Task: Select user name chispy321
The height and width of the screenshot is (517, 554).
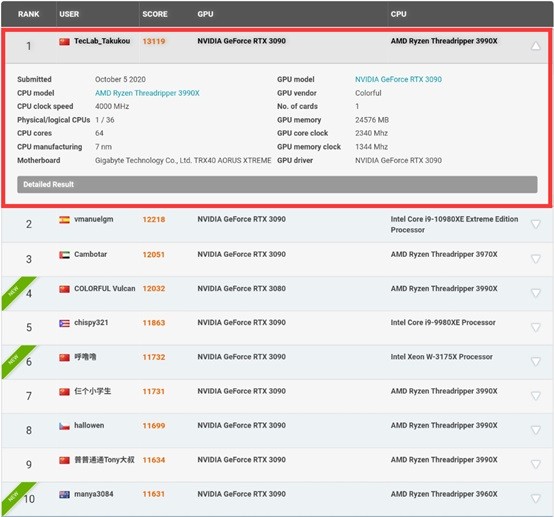Action: (x=91, y=323)
